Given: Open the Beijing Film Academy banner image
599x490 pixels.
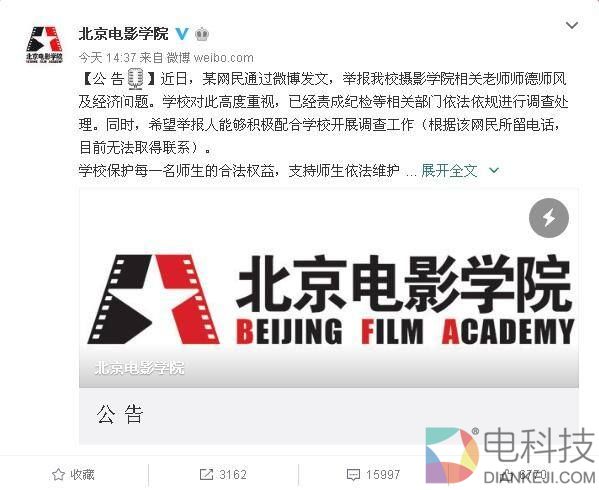Looking at the screenshot, I should click(x=329, y=288).
